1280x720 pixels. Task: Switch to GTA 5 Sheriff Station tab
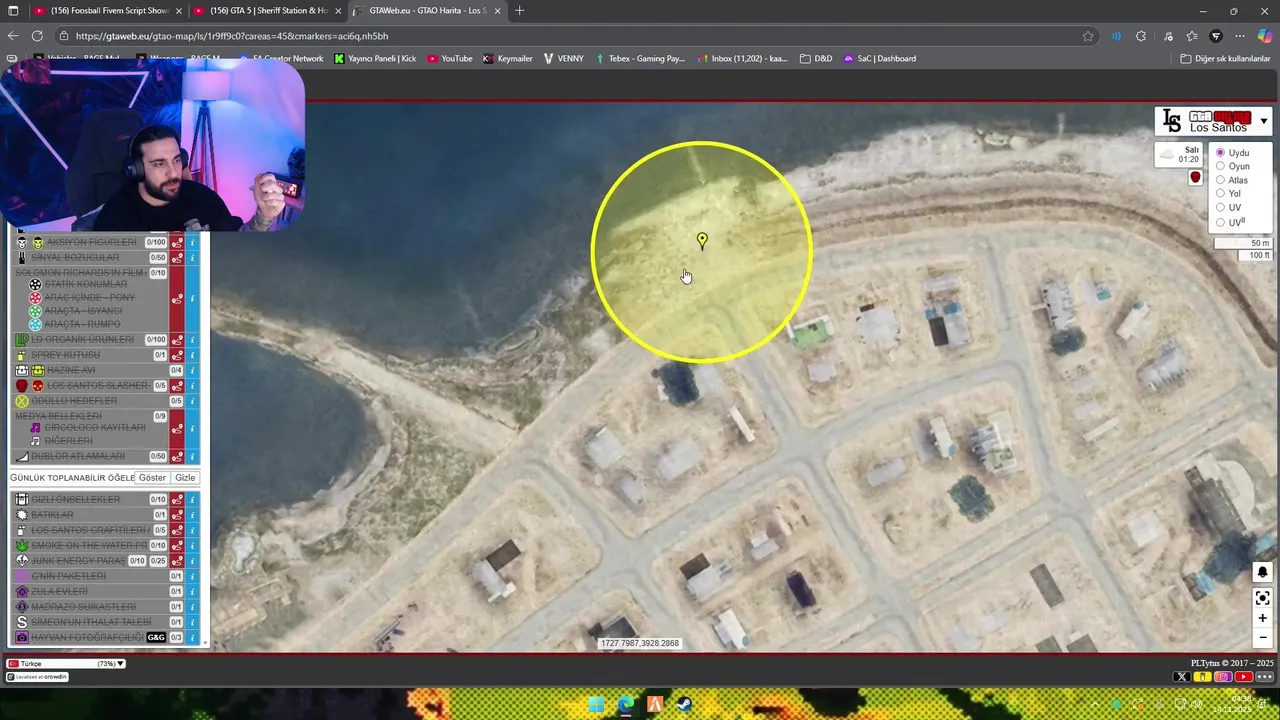[266, 11]
